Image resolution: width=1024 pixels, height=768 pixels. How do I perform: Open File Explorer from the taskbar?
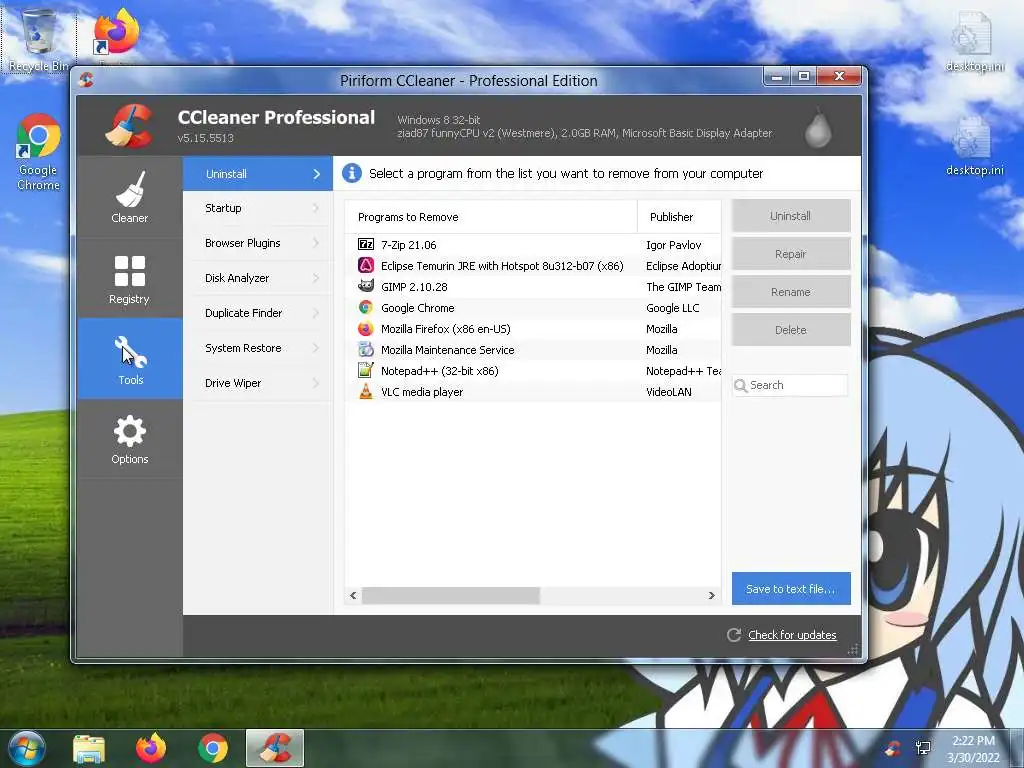click(89, 748)
